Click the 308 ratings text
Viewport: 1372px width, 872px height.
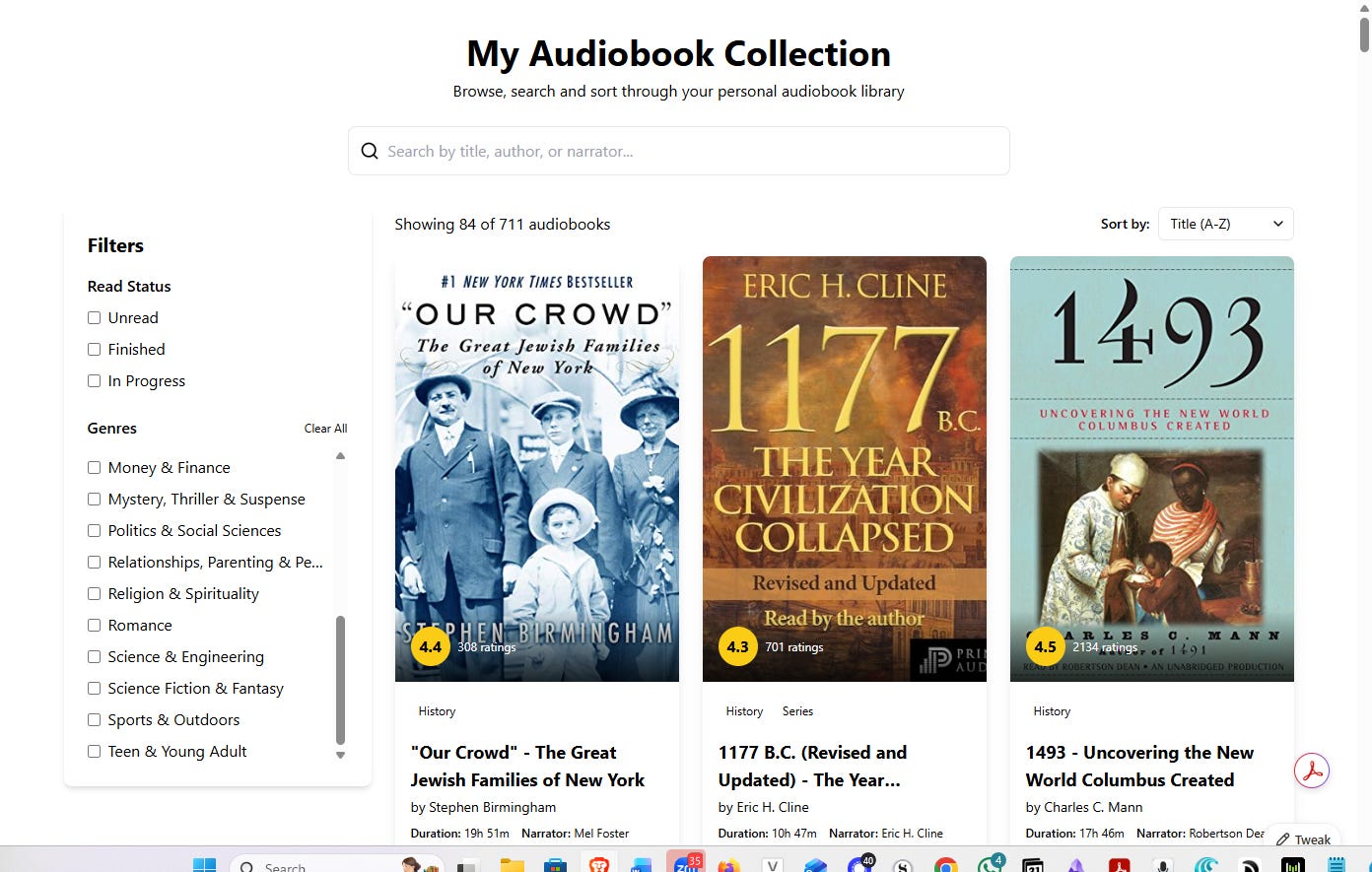coord(487,647)
